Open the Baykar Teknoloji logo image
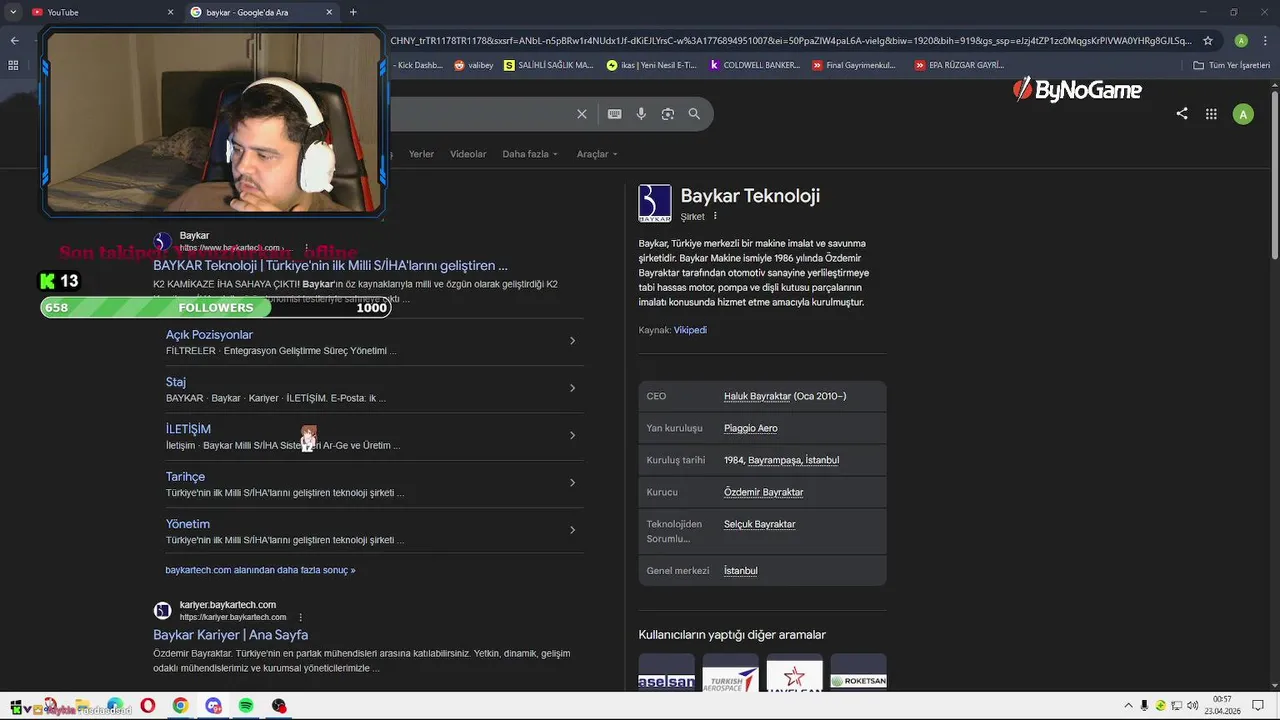The width and height of the screenshot is (1280, 720). click(655, 203)
